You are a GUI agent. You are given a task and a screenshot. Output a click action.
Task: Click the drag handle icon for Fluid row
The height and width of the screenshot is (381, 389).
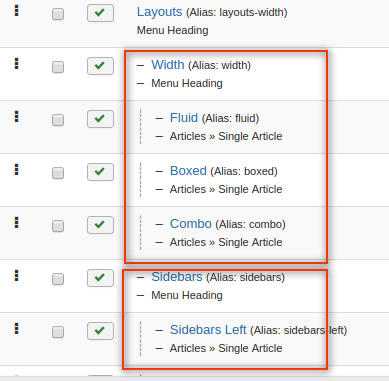[16, 117]
